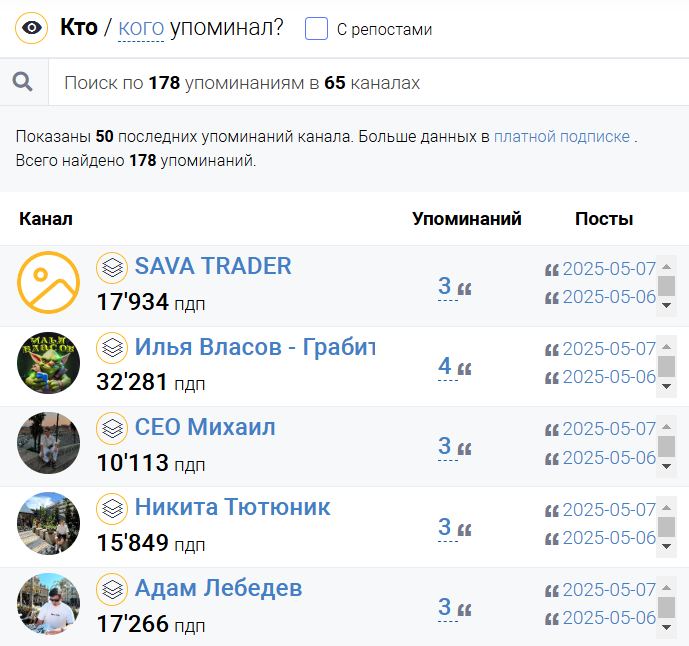Click layers icon beside Адам Лебедев
This screenshot has width=689, height=646.
point(112,588)
